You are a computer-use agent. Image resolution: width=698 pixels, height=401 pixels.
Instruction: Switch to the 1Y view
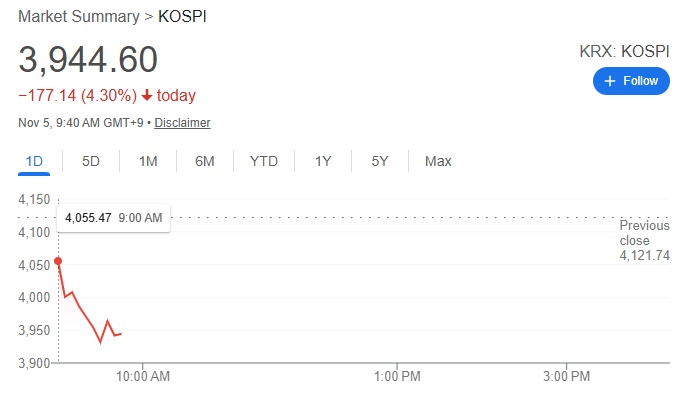pyautogui.click(x=323, y=161)
